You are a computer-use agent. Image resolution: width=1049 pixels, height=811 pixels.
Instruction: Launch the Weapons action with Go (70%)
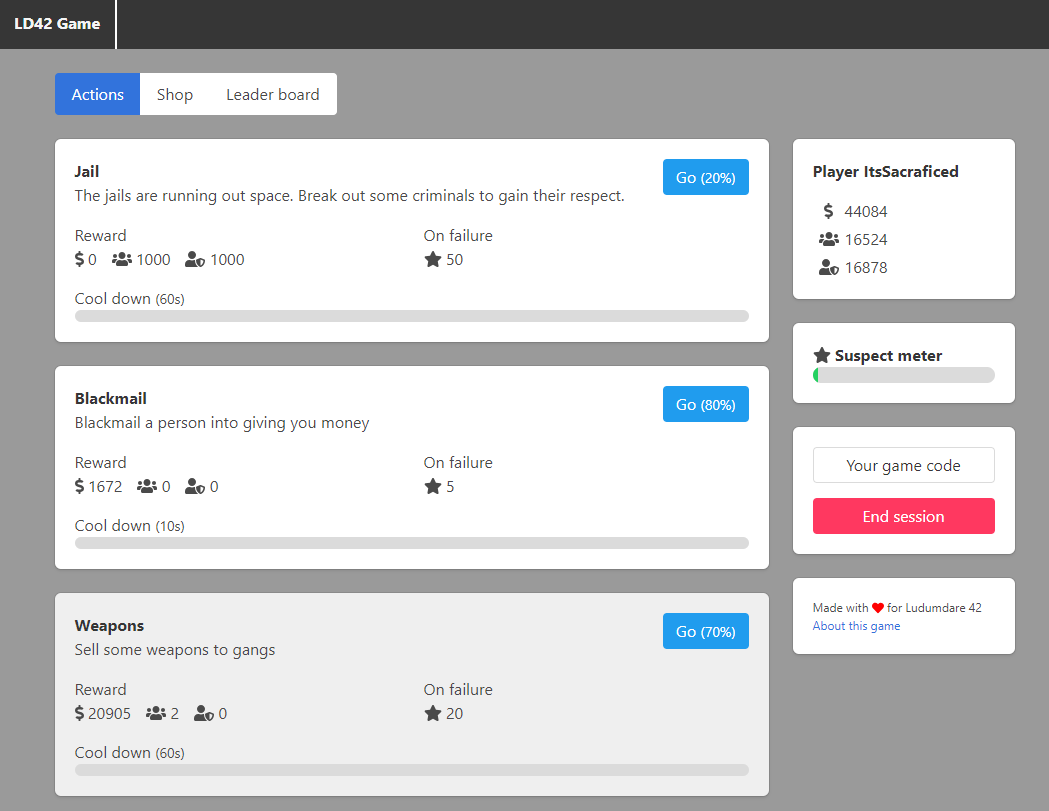point(706,631)
